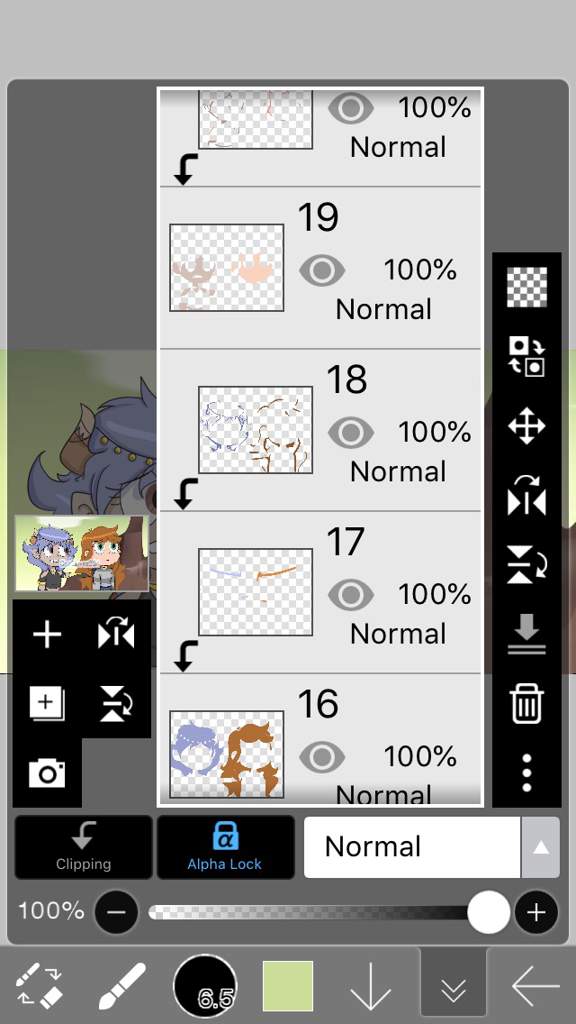Select the move transform arrows icon
The image size is (576, 1024).
click(526, 426)
